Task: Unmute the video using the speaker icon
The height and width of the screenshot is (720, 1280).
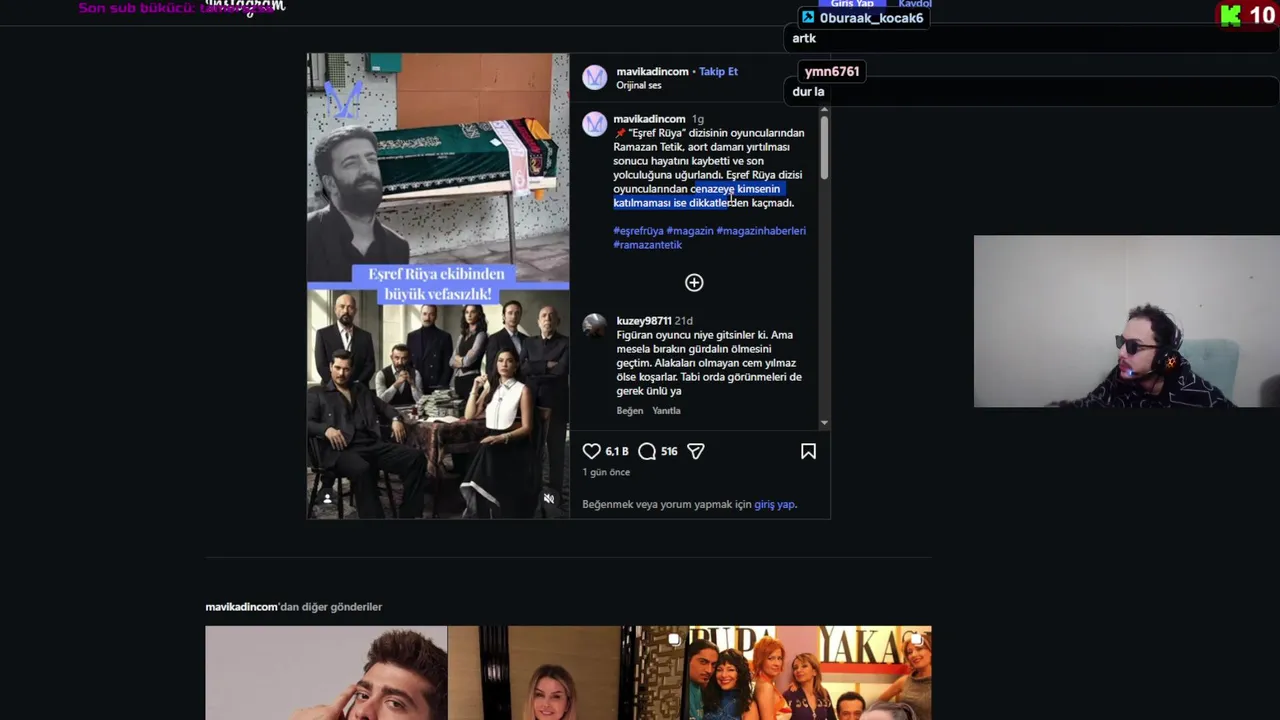Action: click(548, 498)
